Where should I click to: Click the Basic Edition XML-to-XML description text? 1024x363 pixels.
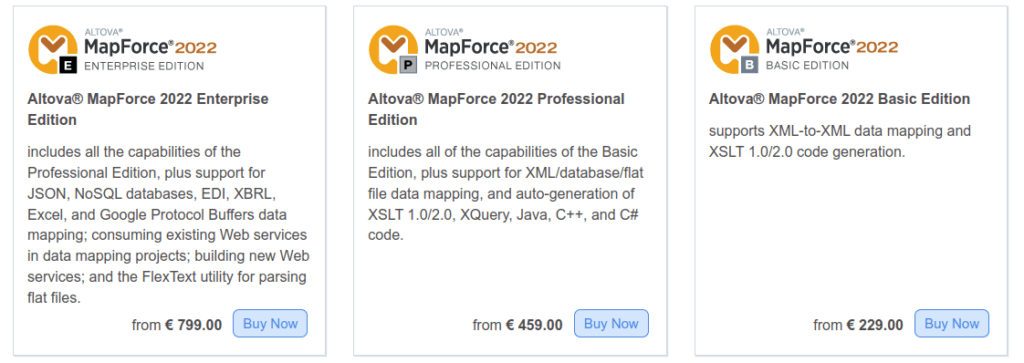[x=840, y=141]
